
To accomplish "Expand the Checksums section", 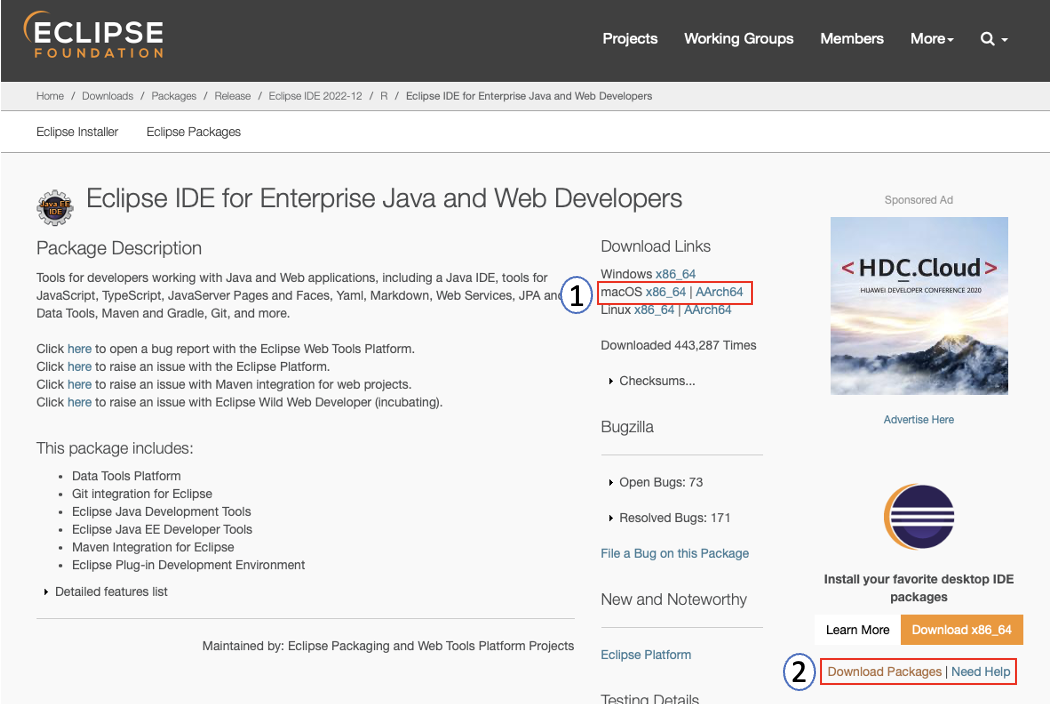I will pyautogui.click(x=652, y=381).
